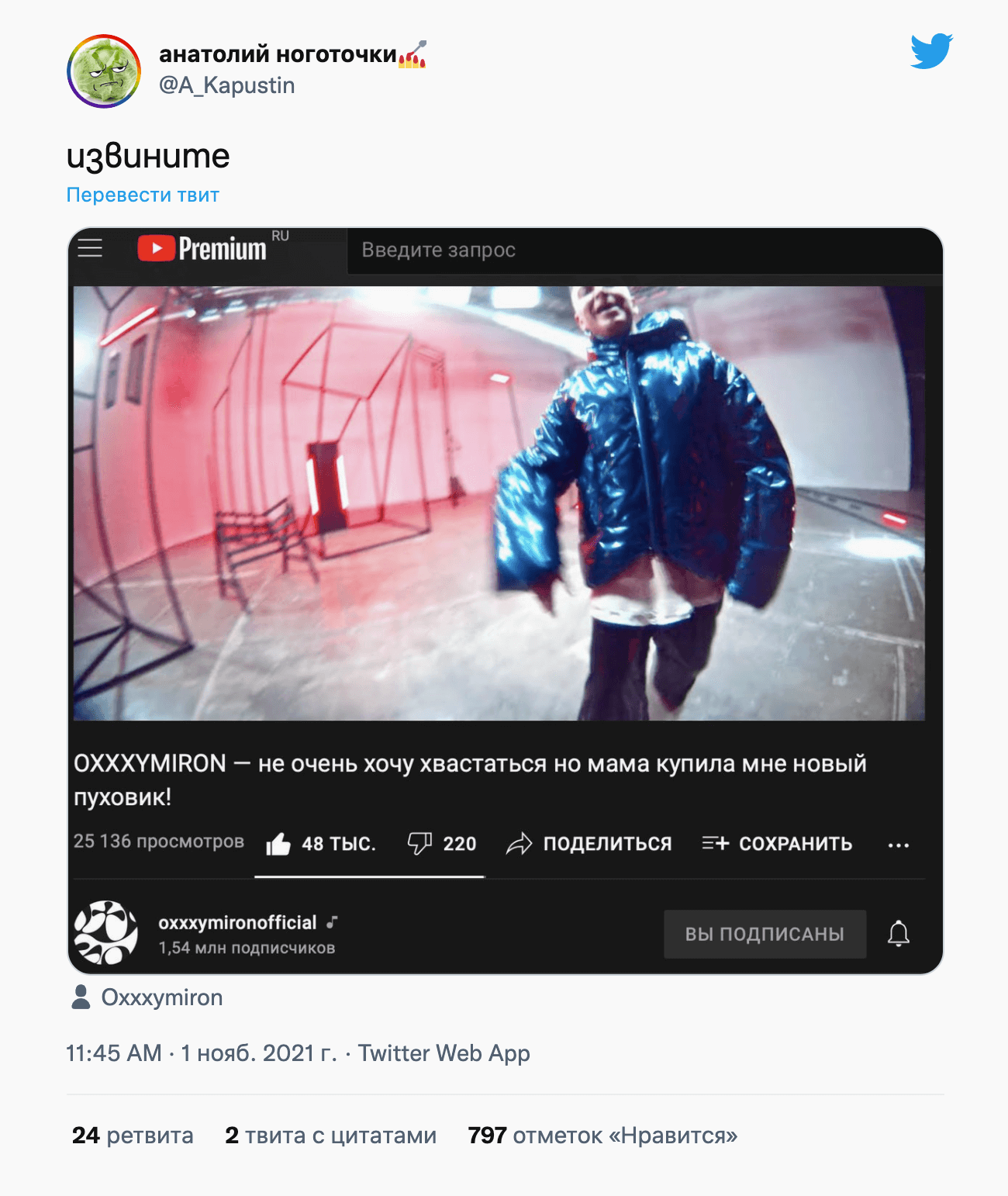View 797 отметок «Нравится» list
The height and width of the screenshot is (1196, 1008).
(x=602, y=1136)
